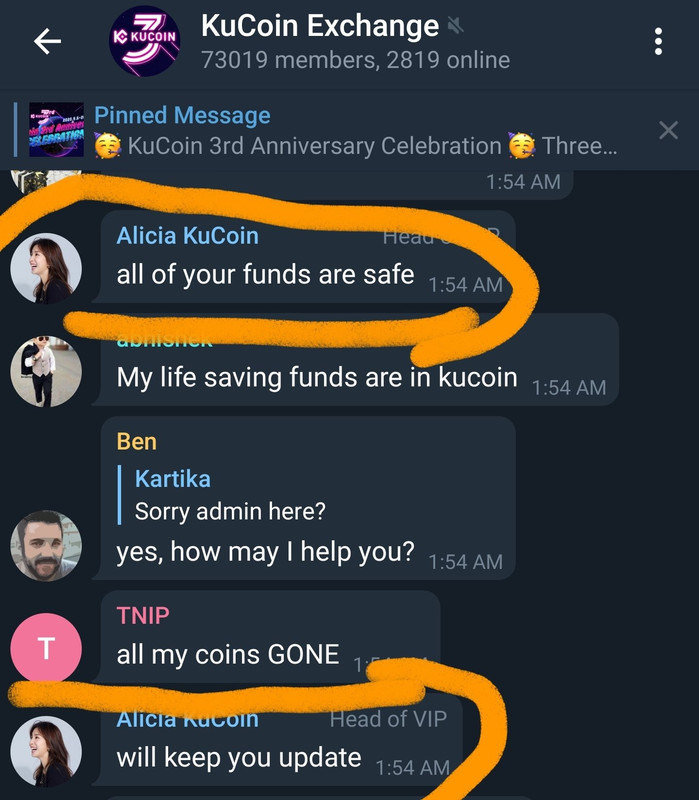Open KuCoin Exchange group title
Screen dimensions: 699x800
pyautogui.click(x=320, y=26)
